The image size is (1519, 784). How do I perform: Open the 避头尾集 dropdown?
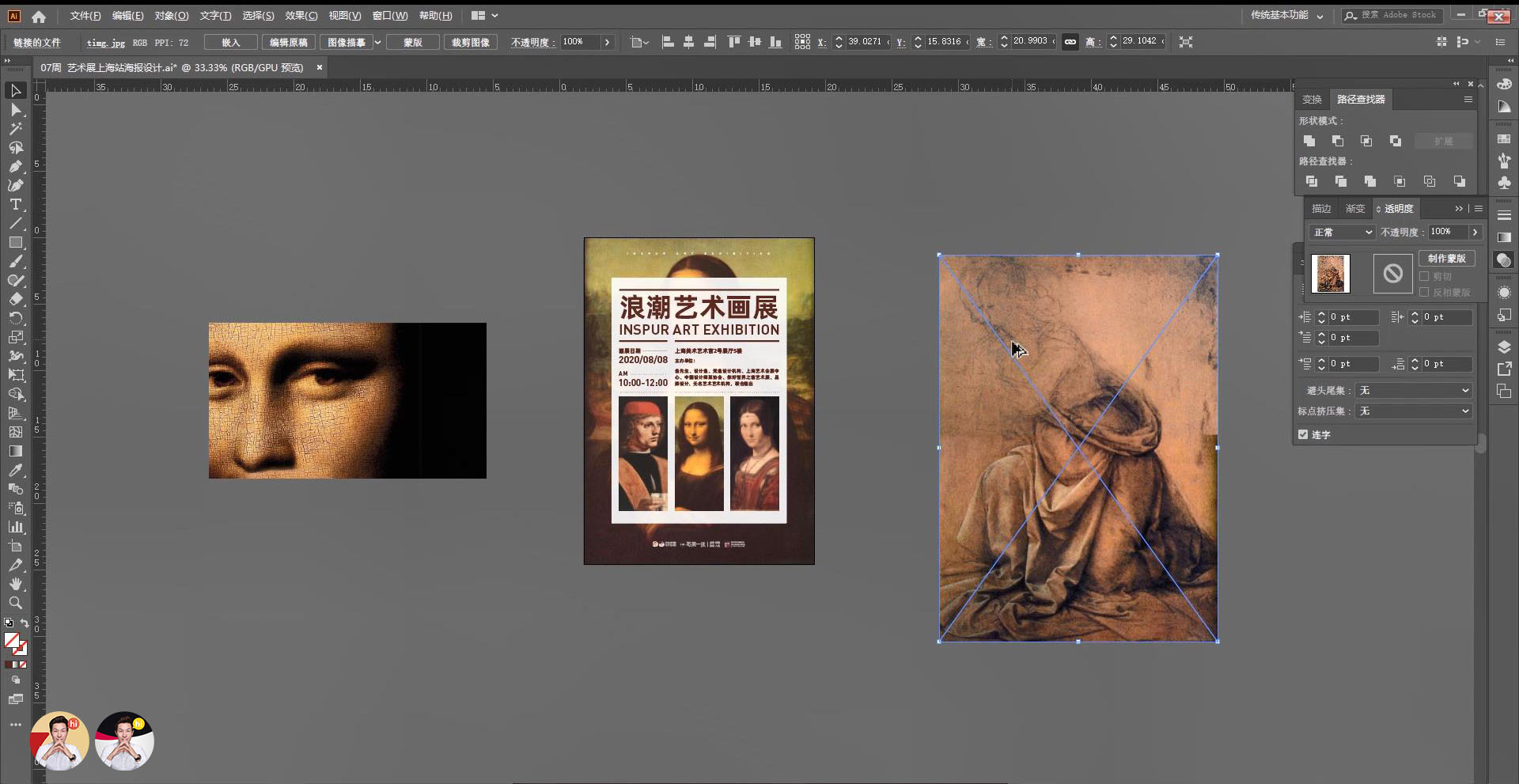click(x=1414, y=390)
